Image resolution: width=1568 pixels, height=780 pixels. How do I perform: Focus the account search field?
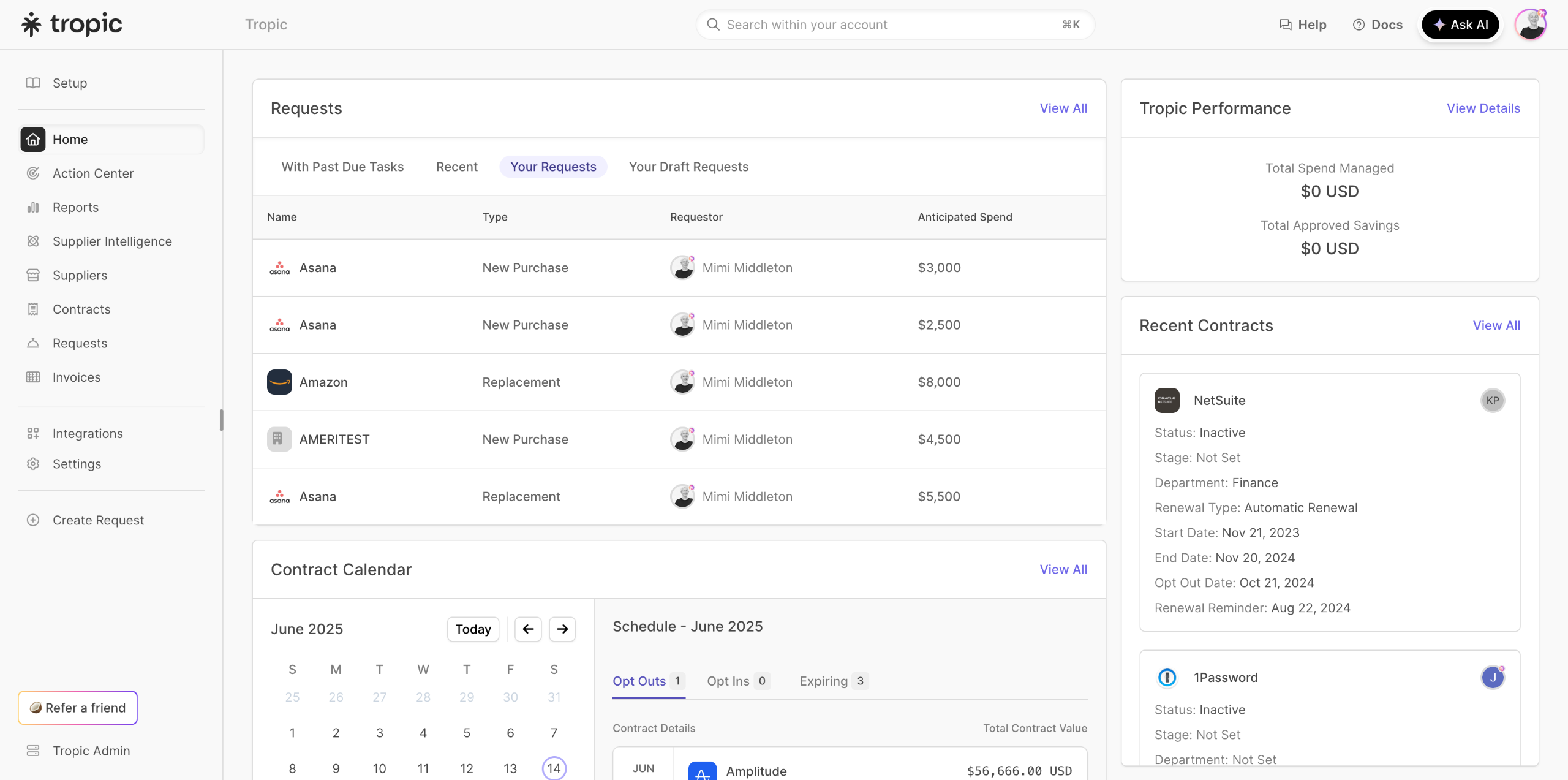click(x=894, y=25)
